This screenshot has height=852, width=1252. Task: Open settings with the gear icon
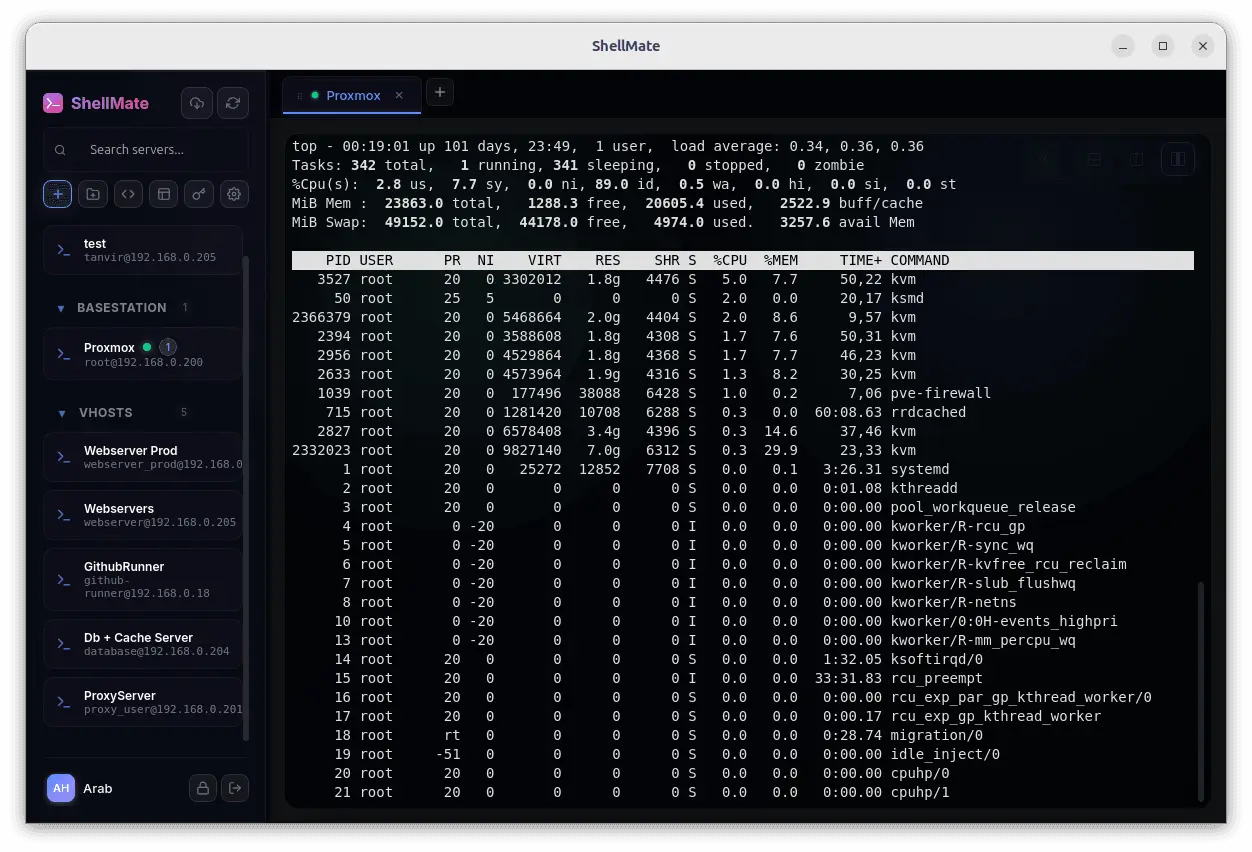(x=235, y=194)
